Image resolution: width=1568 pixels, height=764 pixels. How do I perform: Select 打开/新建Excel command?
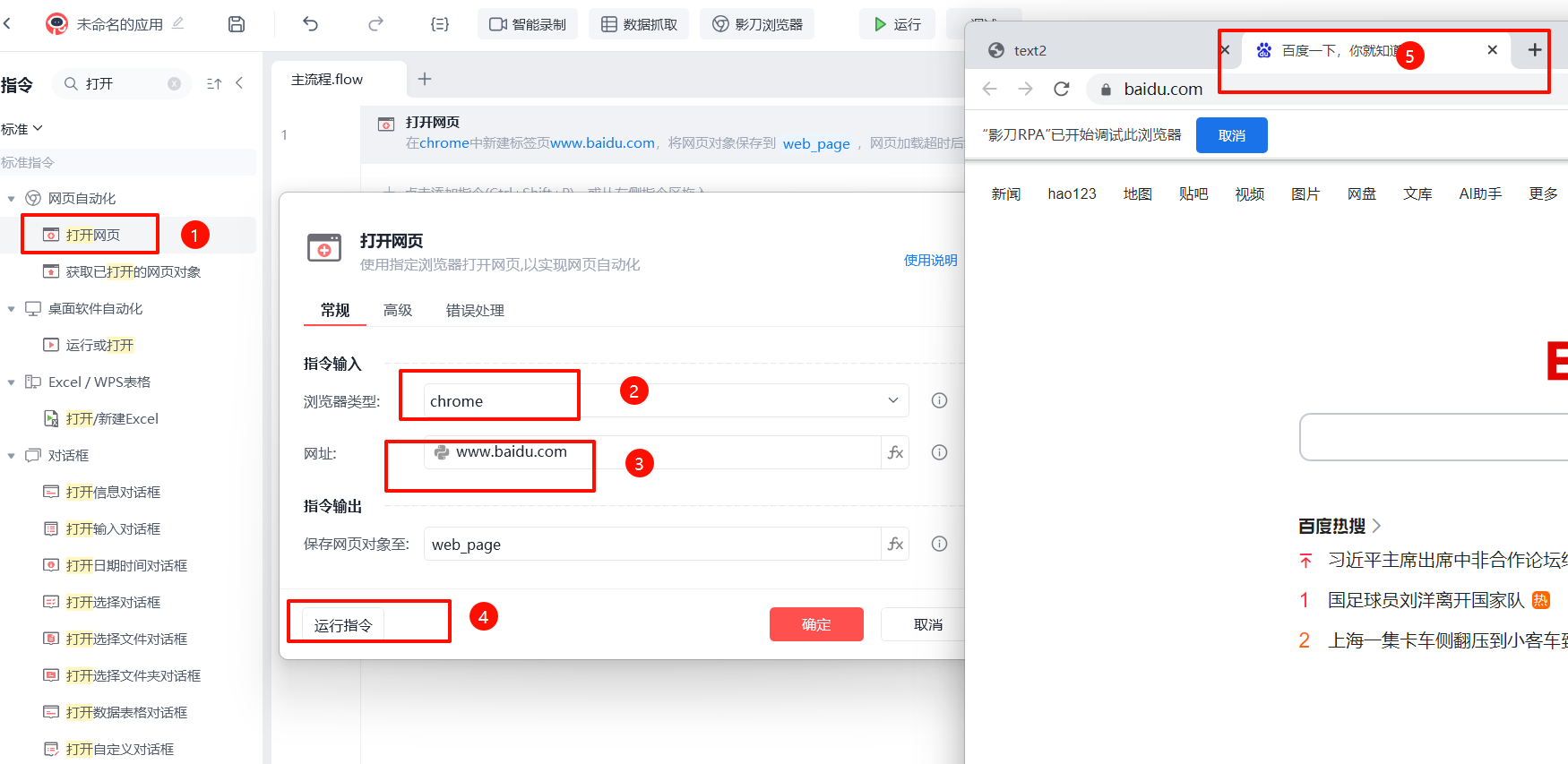tap(112, 418)
